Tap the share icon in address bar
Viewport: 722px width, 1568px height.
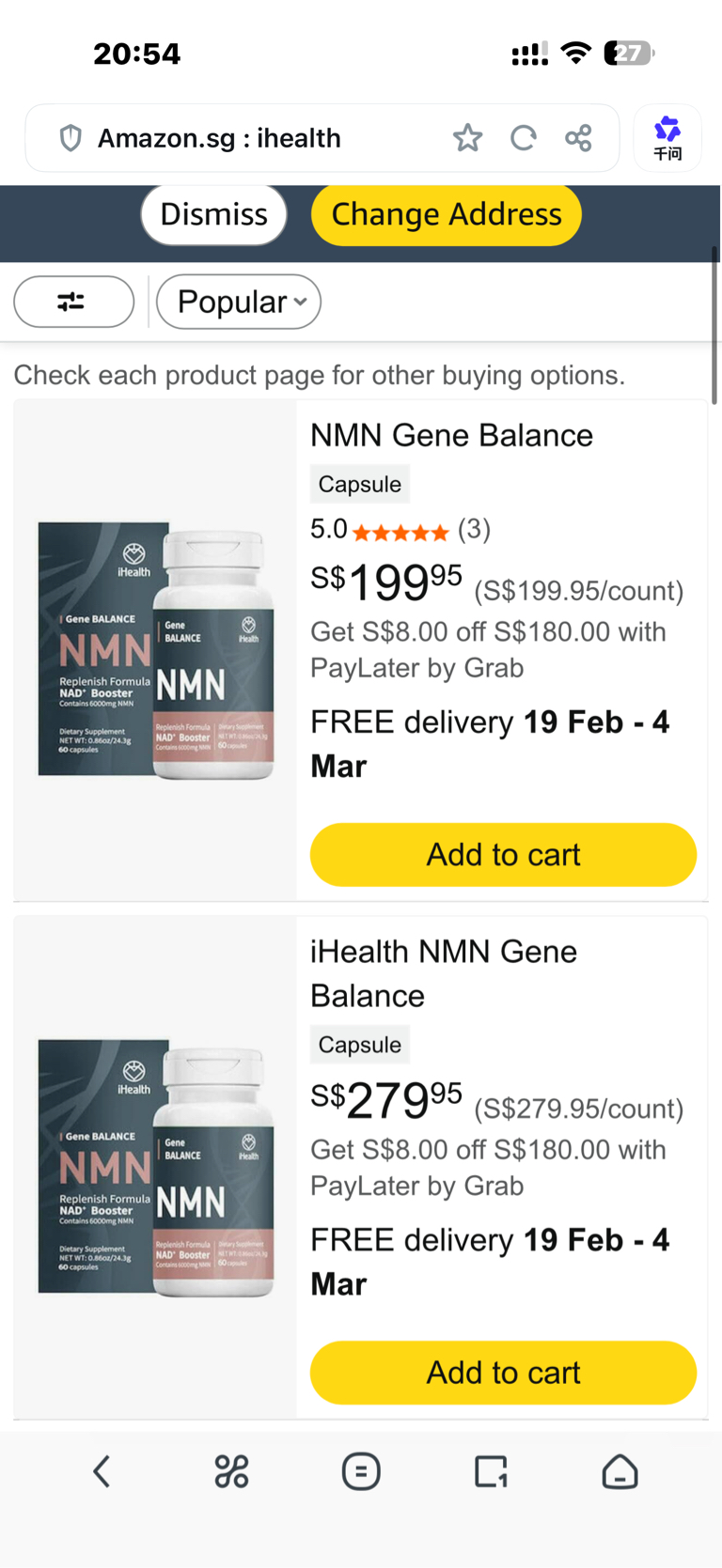coord(578,138)
